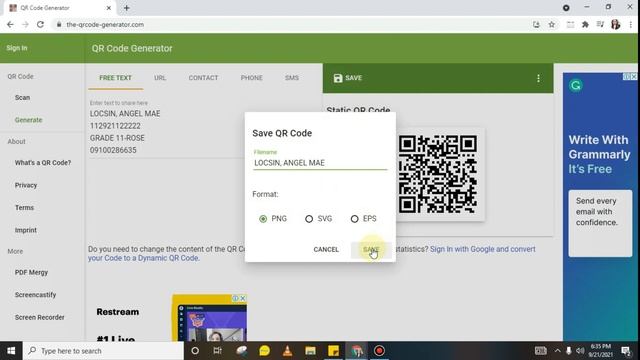Click the generated QR code image
The height and width of the screenshot is (360, 640).
[438, 174]
